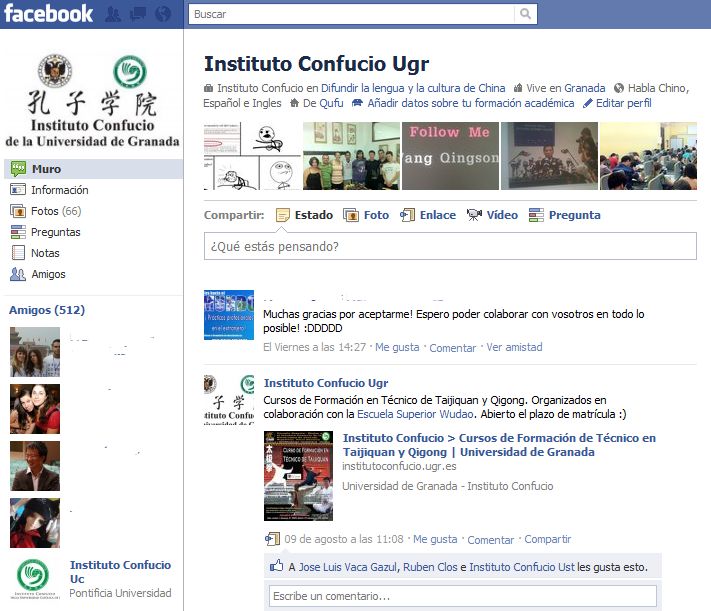711x611 pixels.
Task: Open Difundir la lengua y la cultura link
Action: [413, 88]
